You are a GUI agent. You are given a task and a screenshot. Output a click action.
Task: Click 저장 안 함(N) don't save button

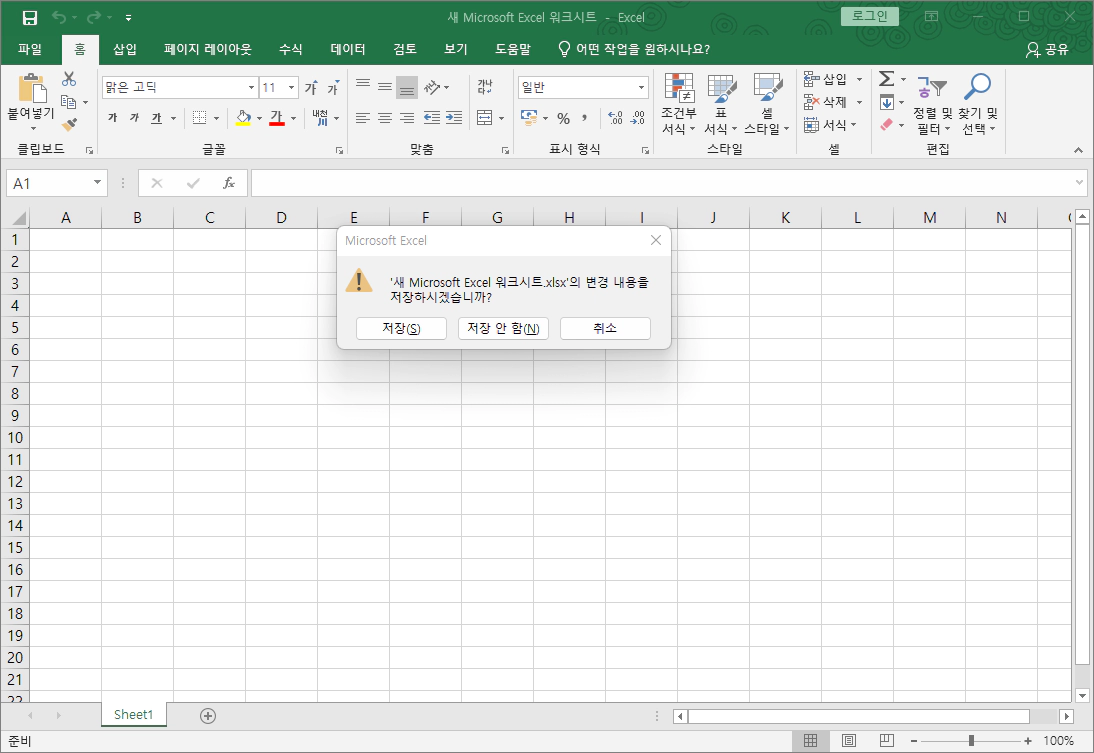(x=503, y=329)
